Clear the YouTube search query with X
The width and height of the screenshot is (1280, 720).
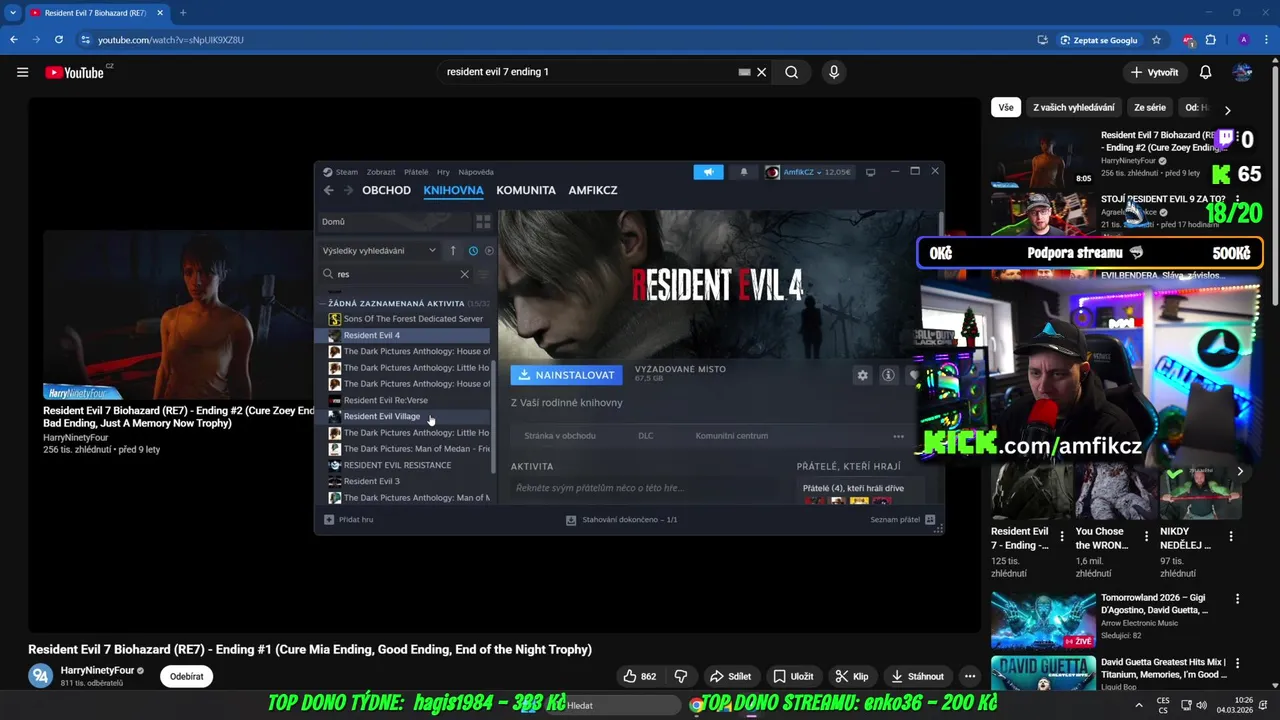tap(761, 72)
